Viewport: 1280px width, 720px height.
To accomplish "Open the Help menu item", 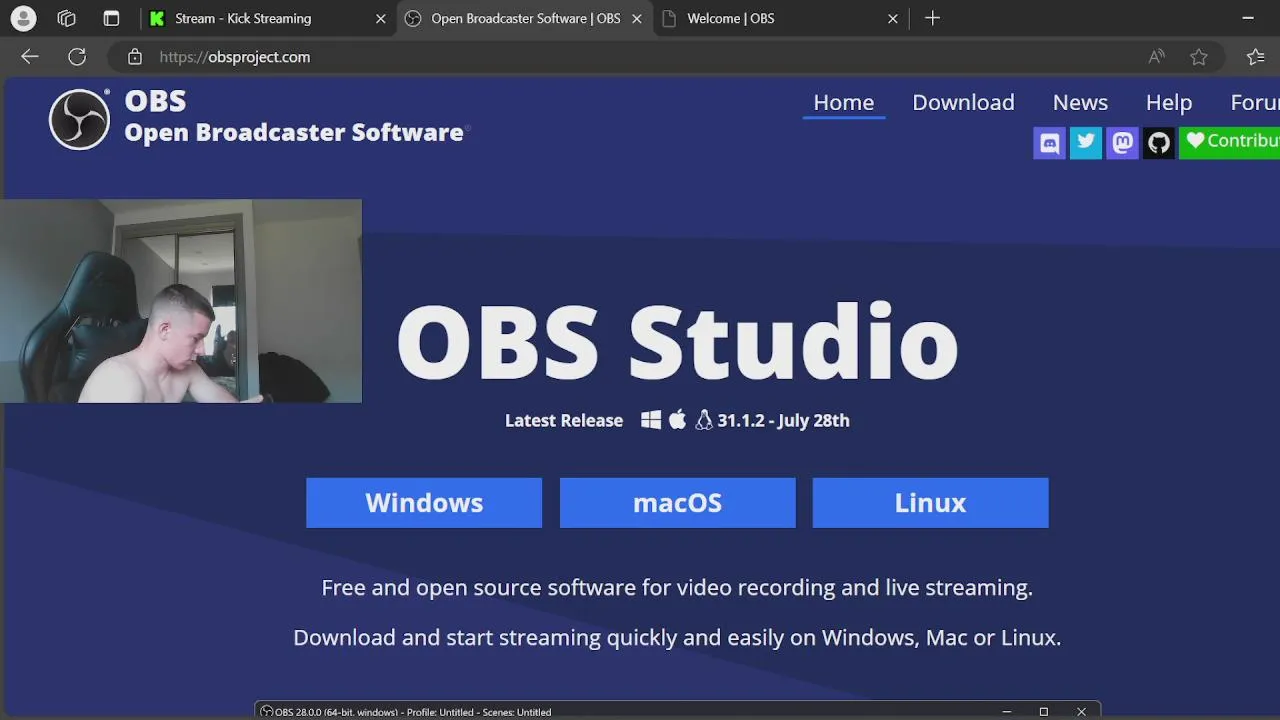I will click(1169, 102).
